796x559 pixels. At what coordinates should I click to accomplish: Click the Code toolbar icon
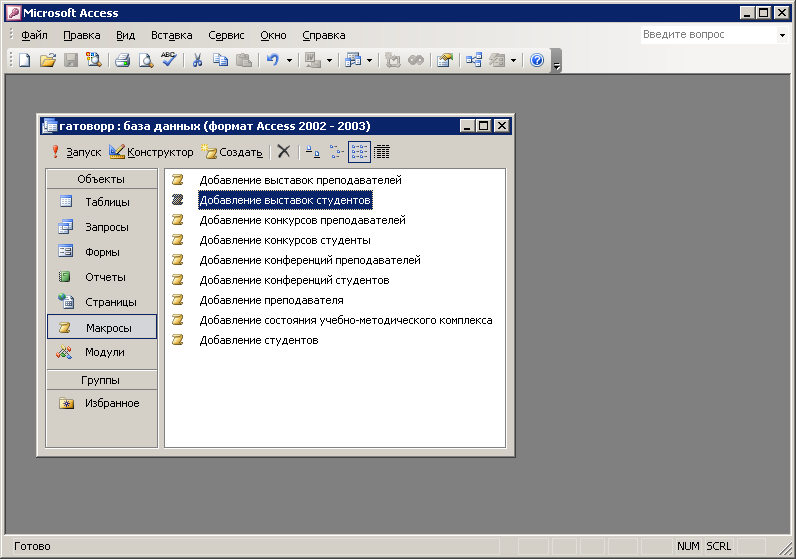[392, 60]
